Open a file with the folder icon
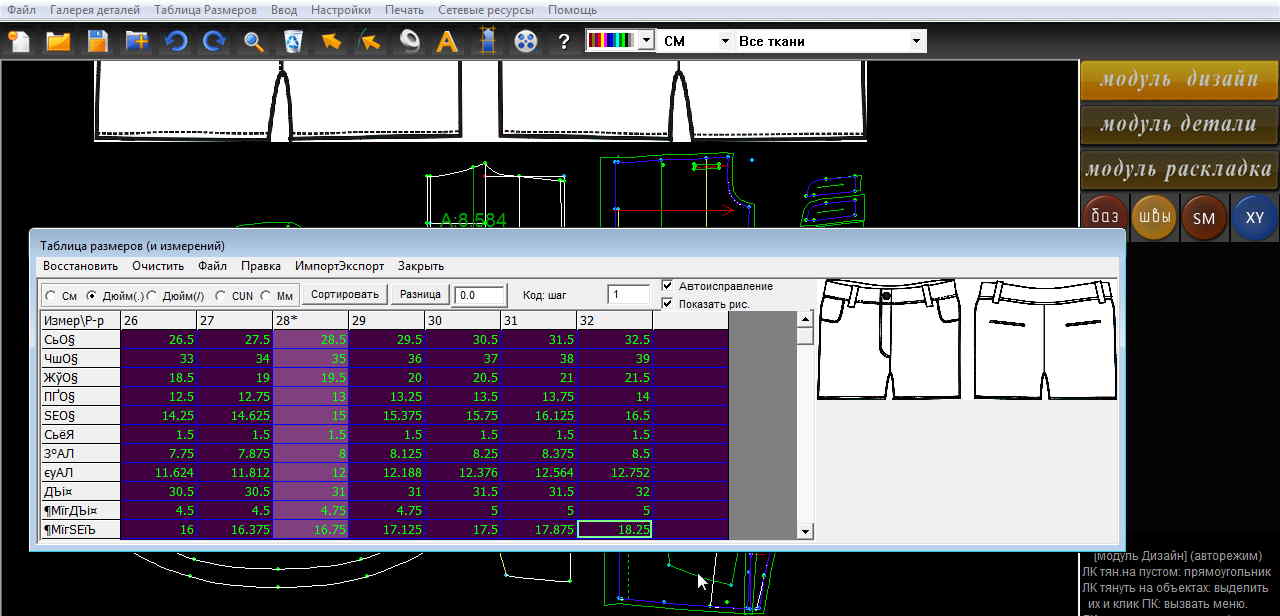 (58, 41)
